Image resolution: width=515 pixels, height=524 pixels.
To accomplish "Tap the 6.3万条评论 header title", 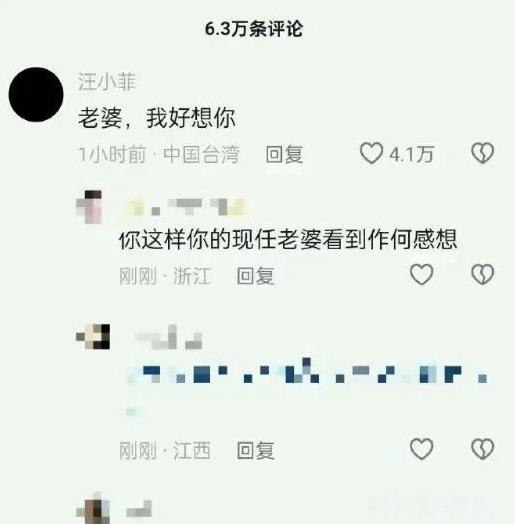I will [x=254, y=29].
